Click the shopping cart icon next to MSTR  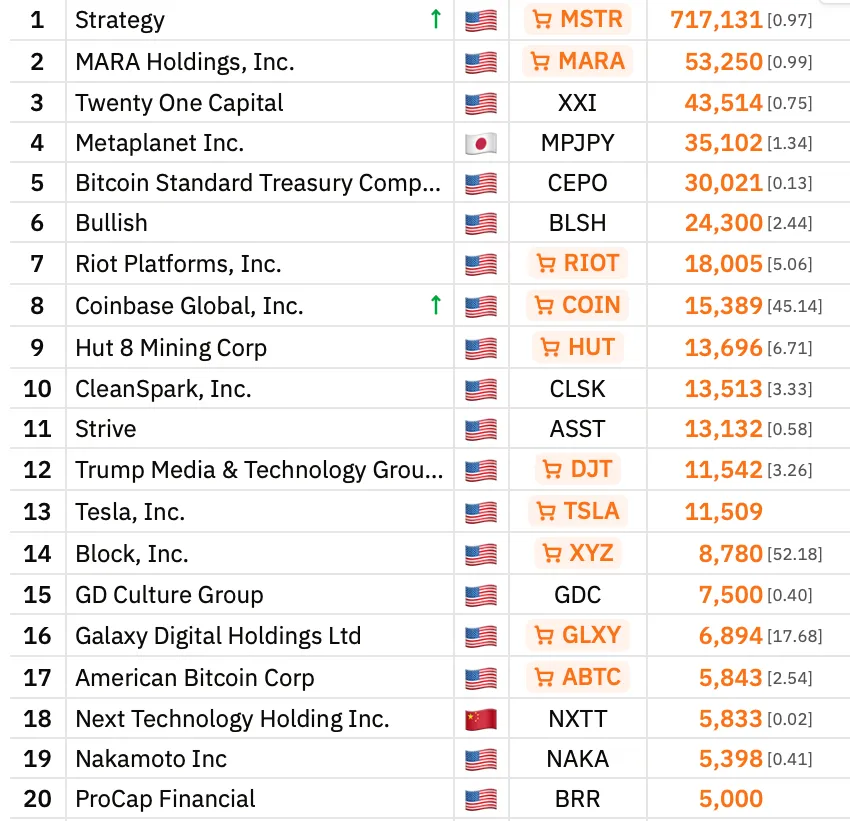tap(541, 19)
